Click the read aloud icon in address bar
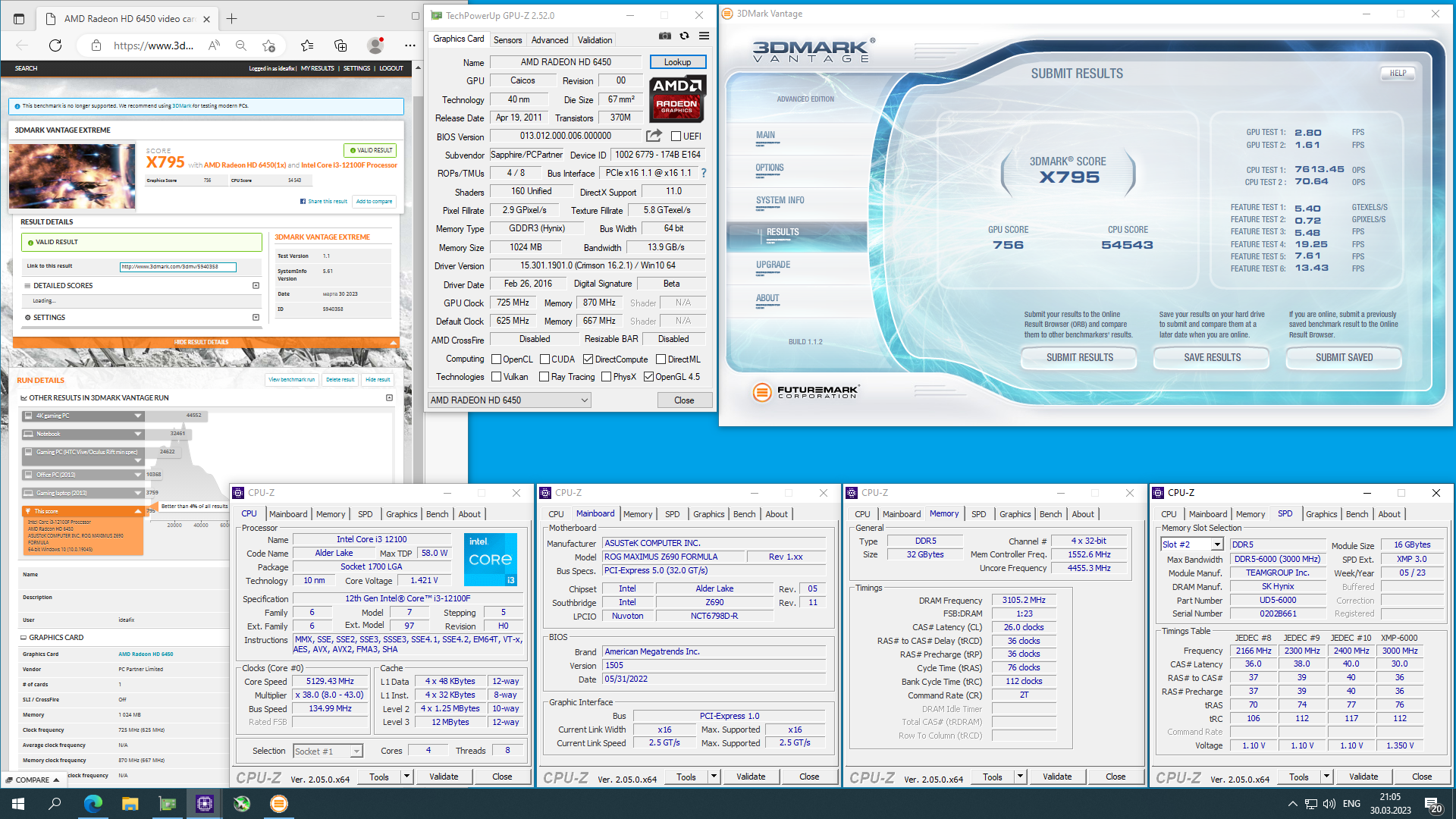Image resolution: width=1456 pixels, height=819 pixels. point(215,45)
